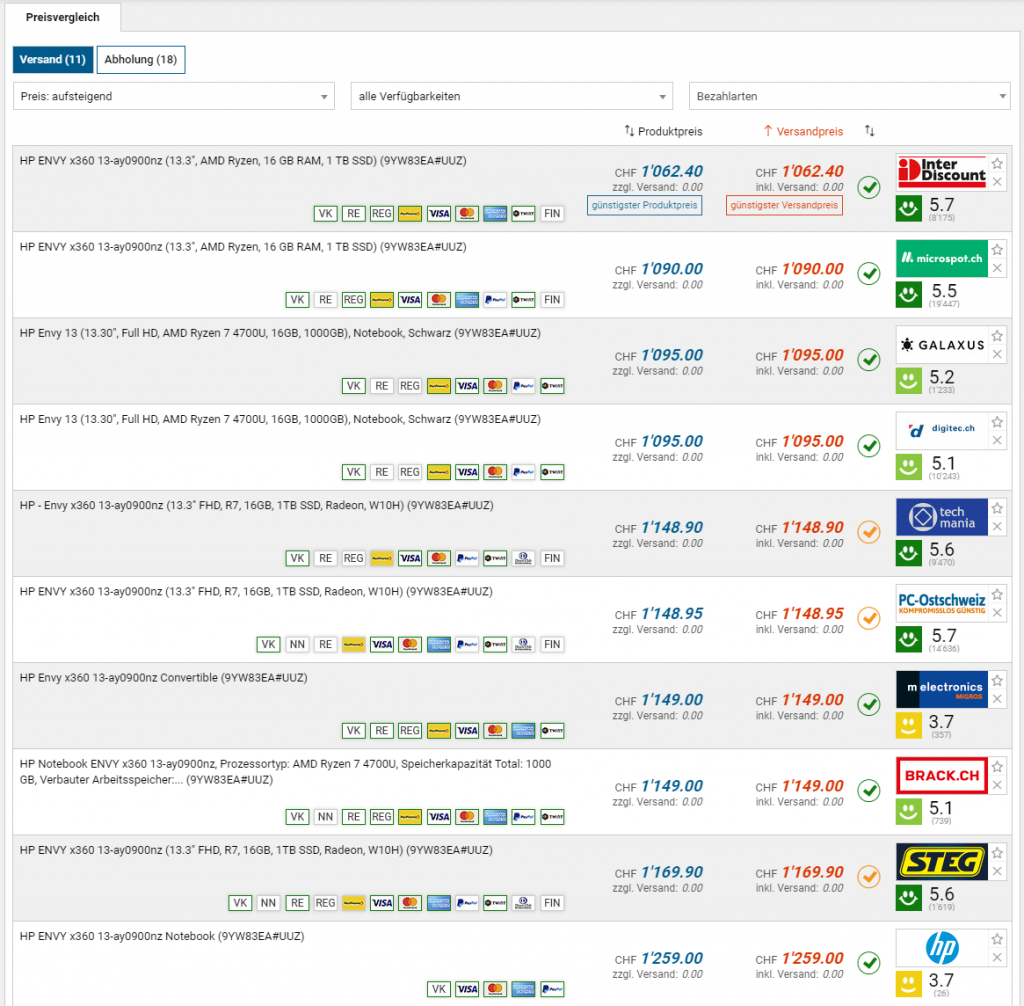Select the Preisvergleich tab
Screen dimensions: 1024x1006
(x=62, y=17)
